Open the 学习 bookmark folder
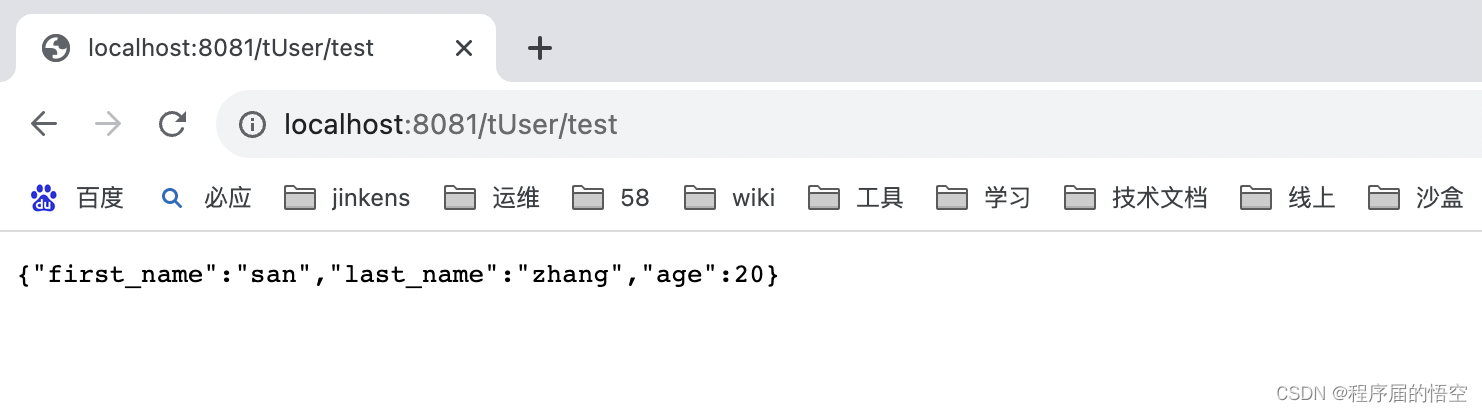The width and height of the screenshot is (1482, 412). 984,198
